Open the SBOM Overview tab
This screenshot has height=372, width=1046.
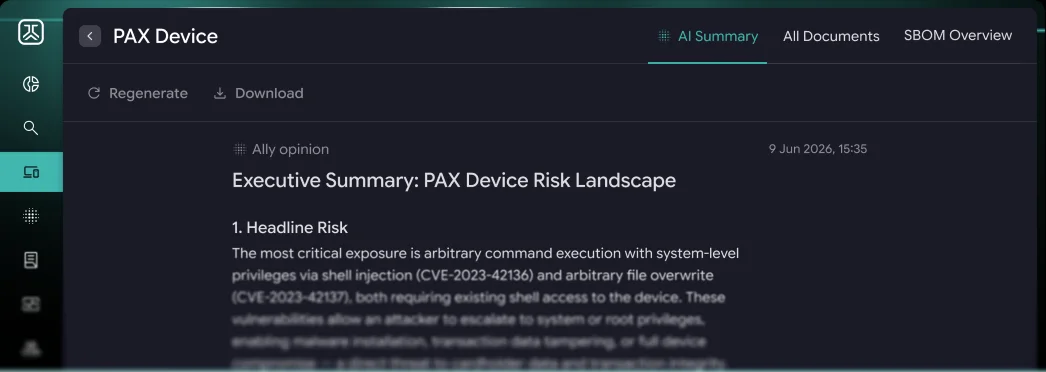(958, 35)
